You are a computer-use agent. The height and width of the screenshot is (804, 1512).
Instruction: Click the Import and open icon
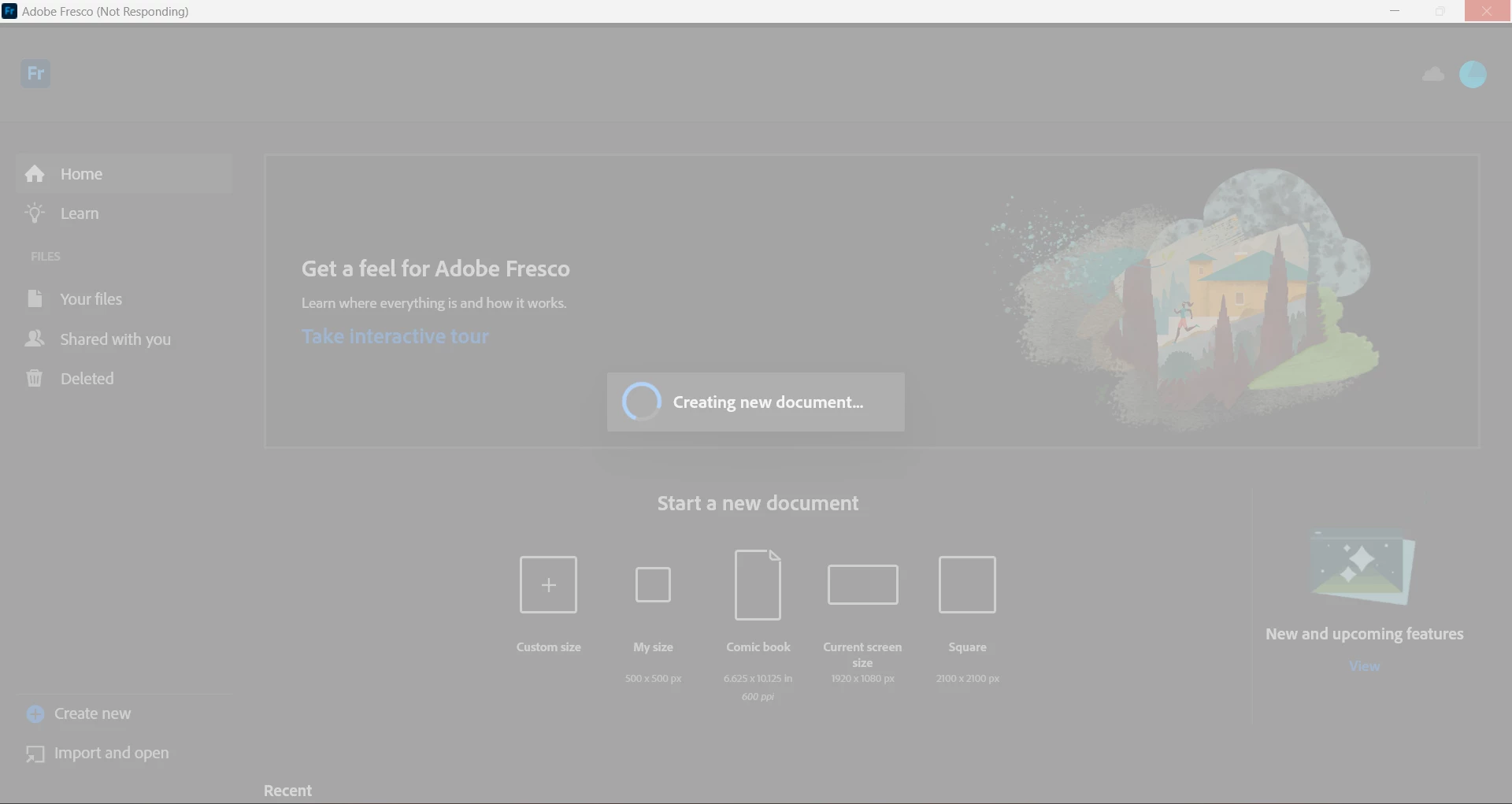(x=35, y=754)
